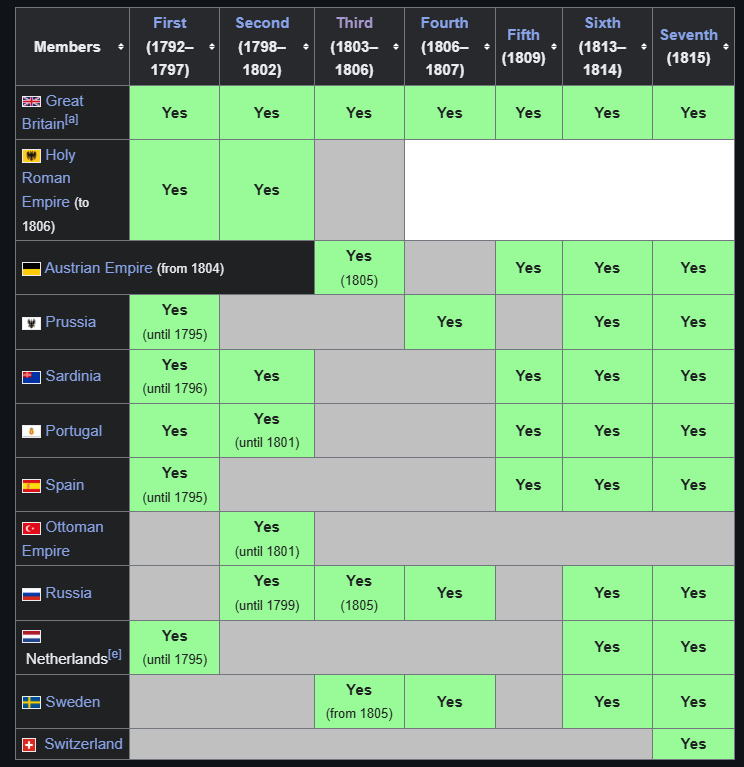Screen dimensions: 744x767
Task: Click the Spain flag icon
Action: 31,486
